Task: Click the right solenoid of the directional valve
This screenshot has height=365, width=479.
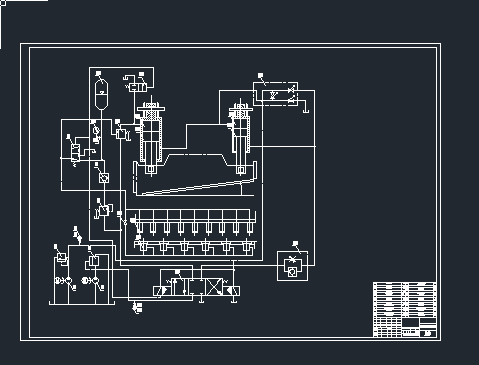Action: pyautogui.click(x=231, y=291)
